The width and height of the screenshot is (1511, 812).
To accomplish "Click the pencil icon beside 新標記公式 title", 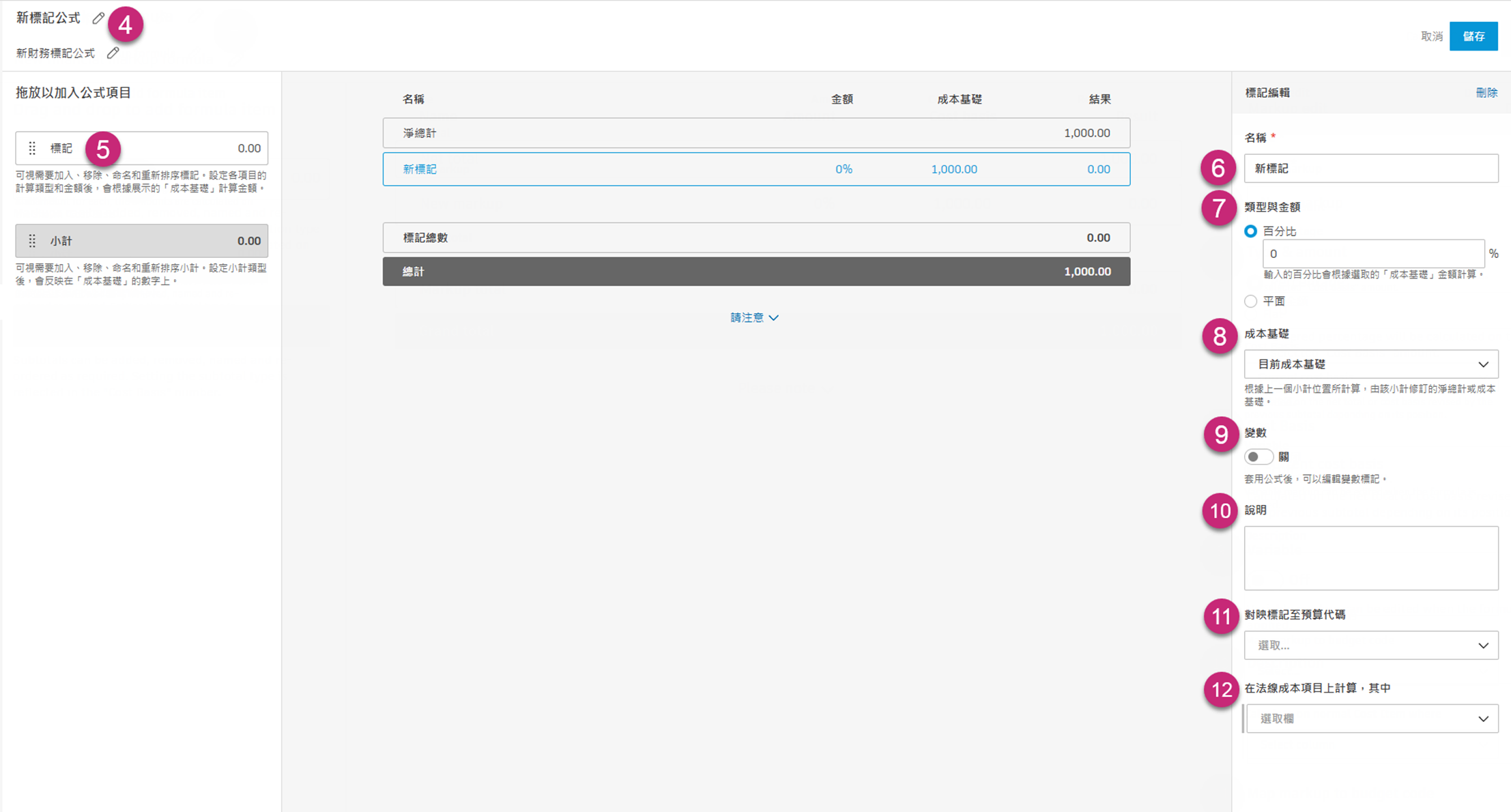I will 98,18.
